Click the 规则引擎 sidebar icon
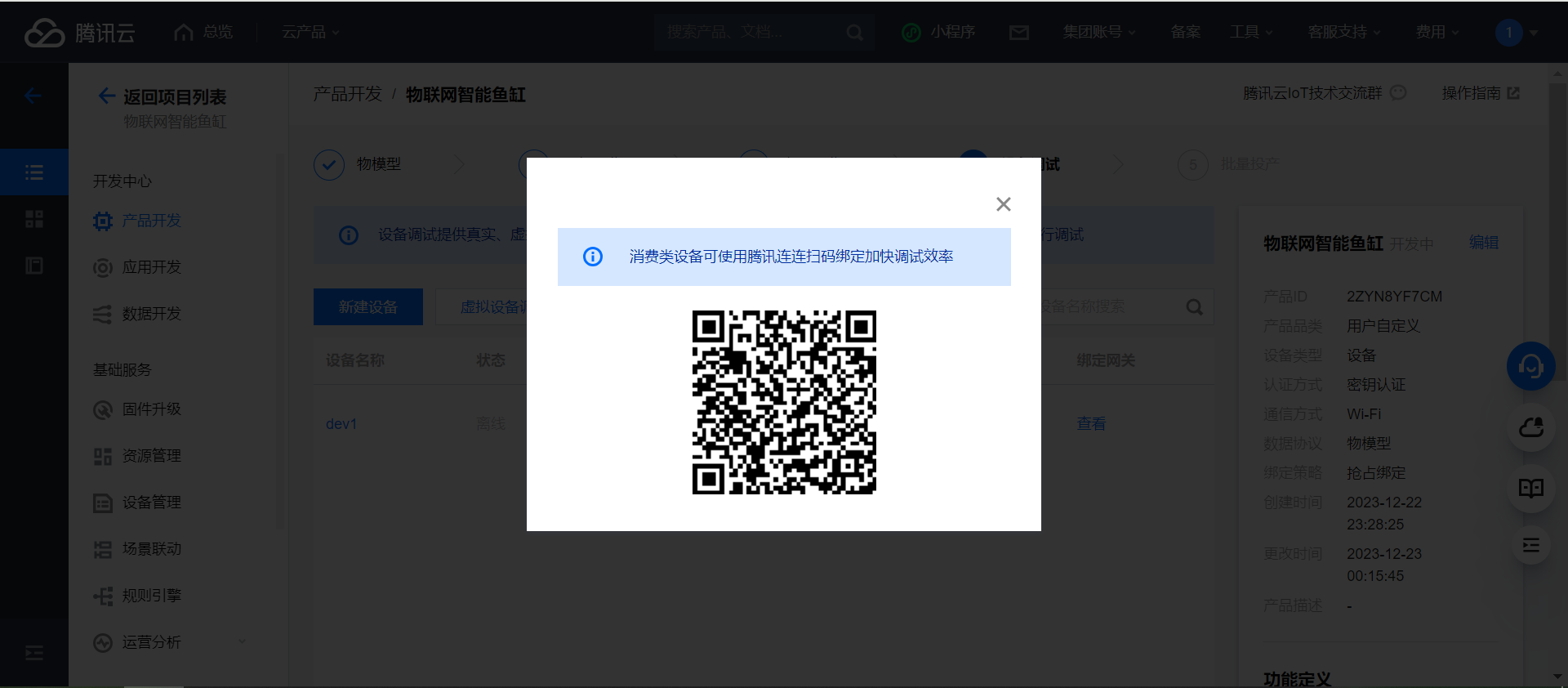This screenshot has width=1568, height=688. 102,596
